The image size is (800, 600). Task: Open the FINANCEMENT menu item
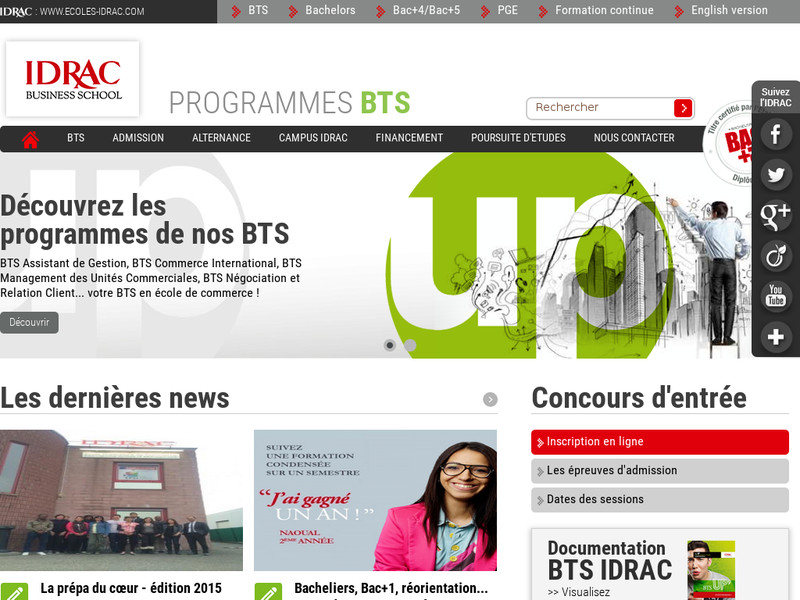tap(409, 138)
